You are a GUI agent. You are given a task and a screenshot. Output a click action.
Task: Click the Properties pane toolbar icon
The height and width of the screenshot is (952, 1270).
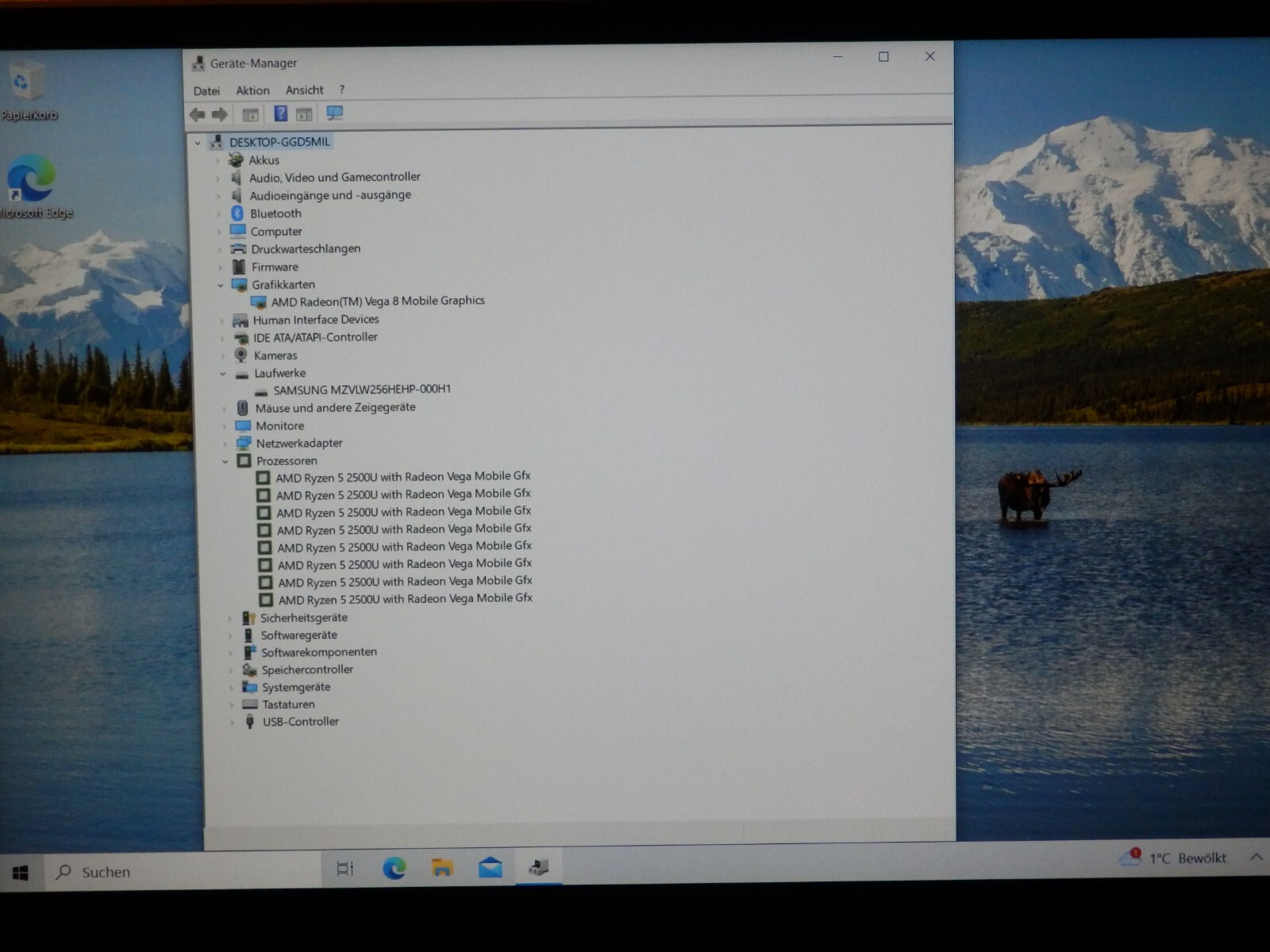click(x=304, y=114)
